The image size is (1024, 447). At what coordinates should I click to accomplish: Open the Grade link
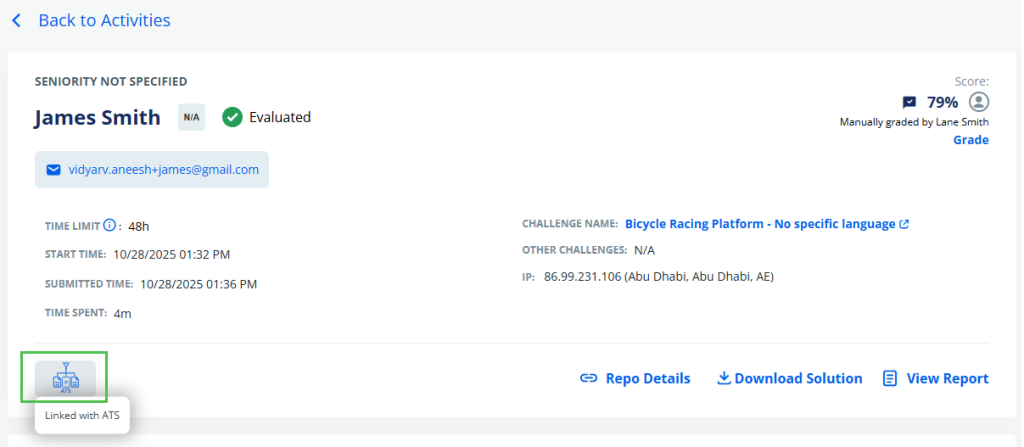click(971, 140)
